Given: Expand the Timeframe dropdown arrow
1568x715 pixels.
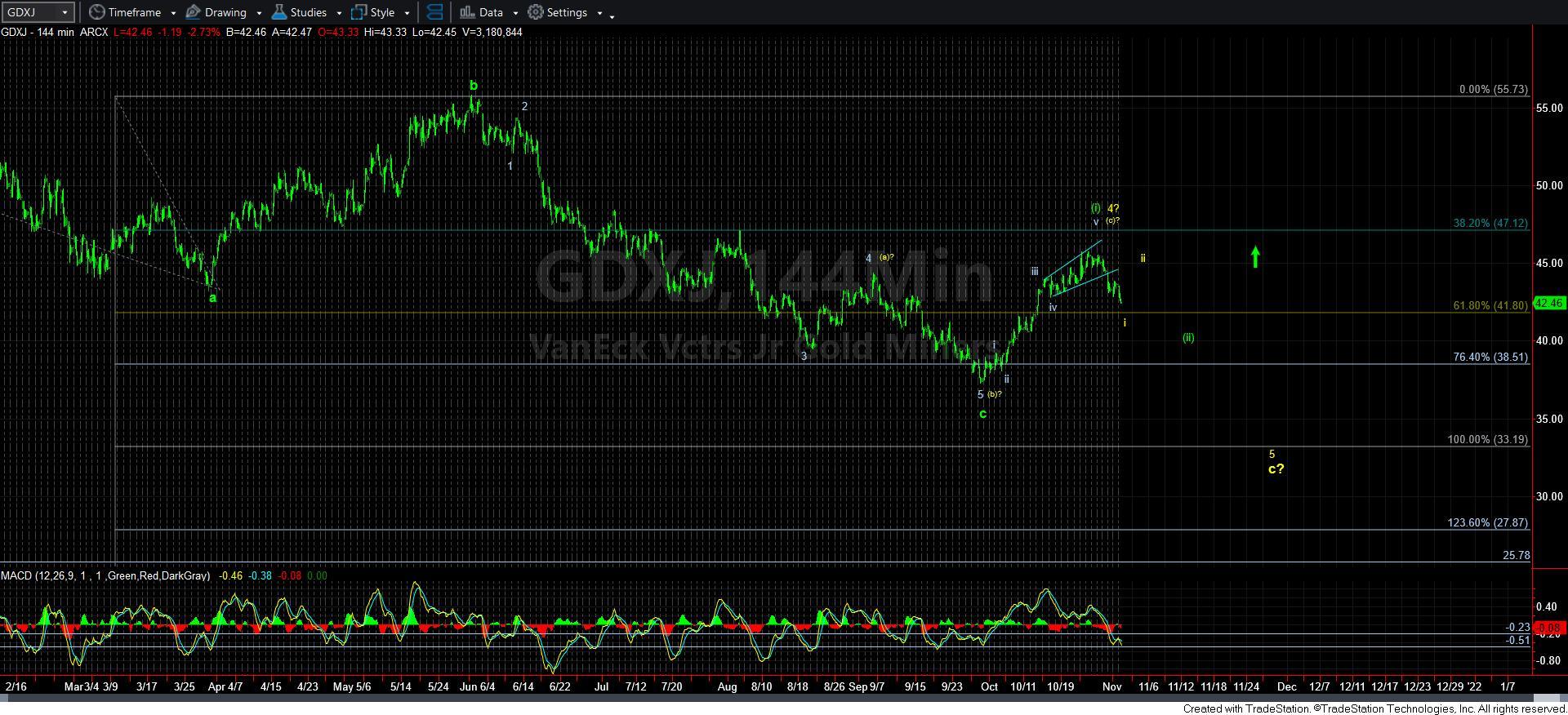Looking at the screenshot, I should click(x=173, y=13).
